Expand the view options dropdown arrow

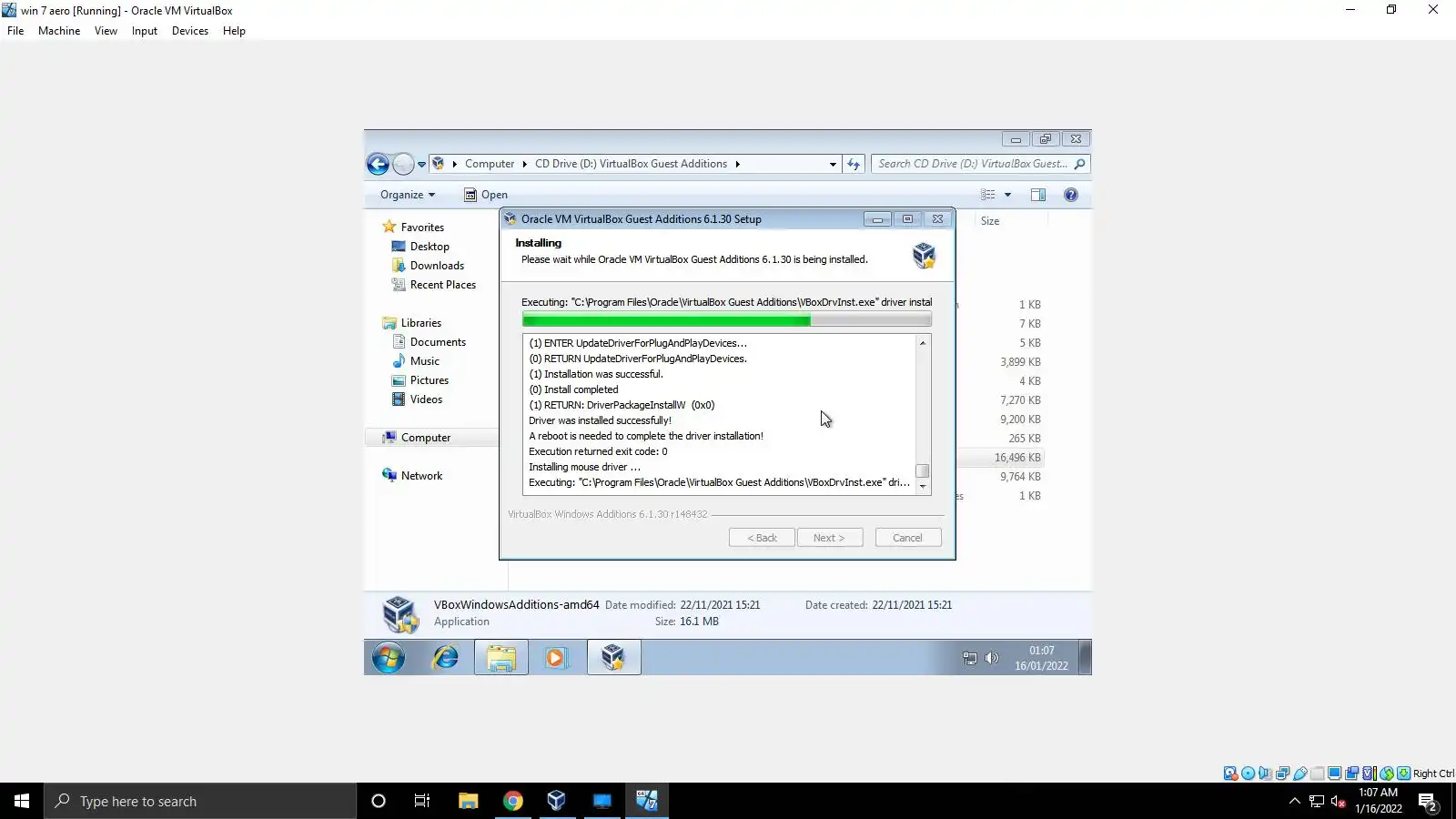pos(1007,195)
